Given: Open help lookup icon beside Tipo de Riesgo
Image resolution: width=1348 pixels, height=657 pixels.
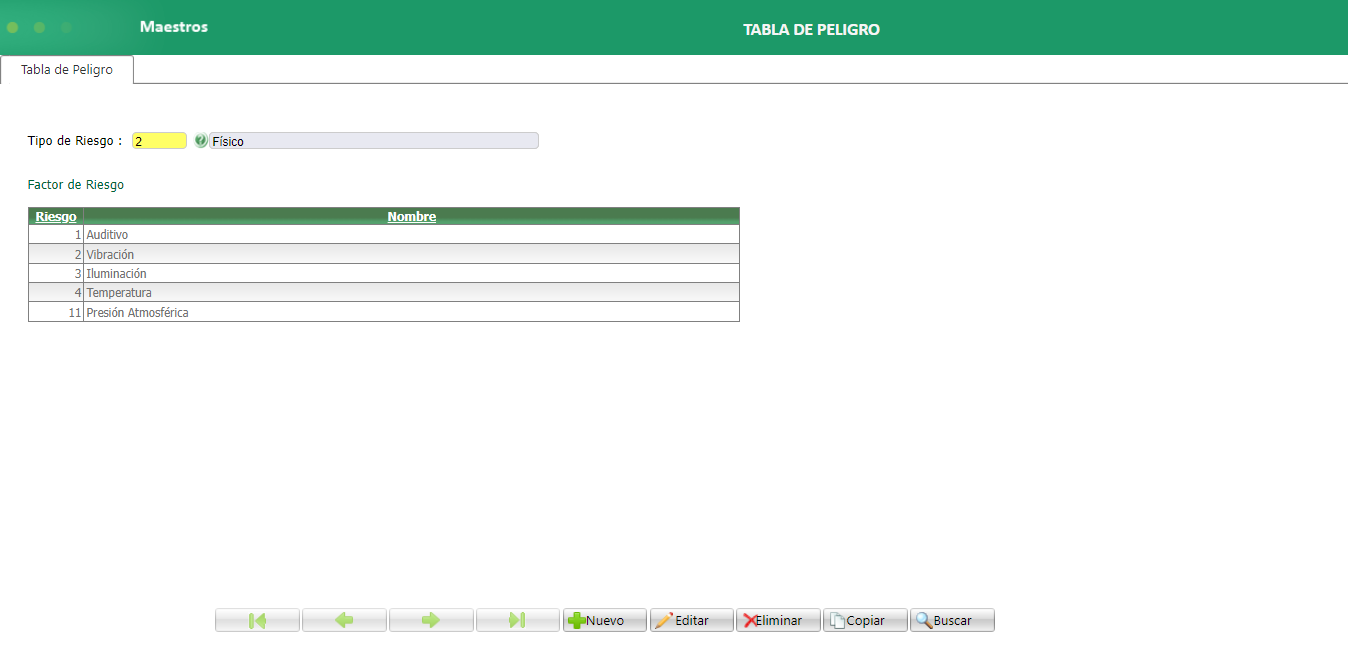Looking at the screenshot, I should [200, 141].
